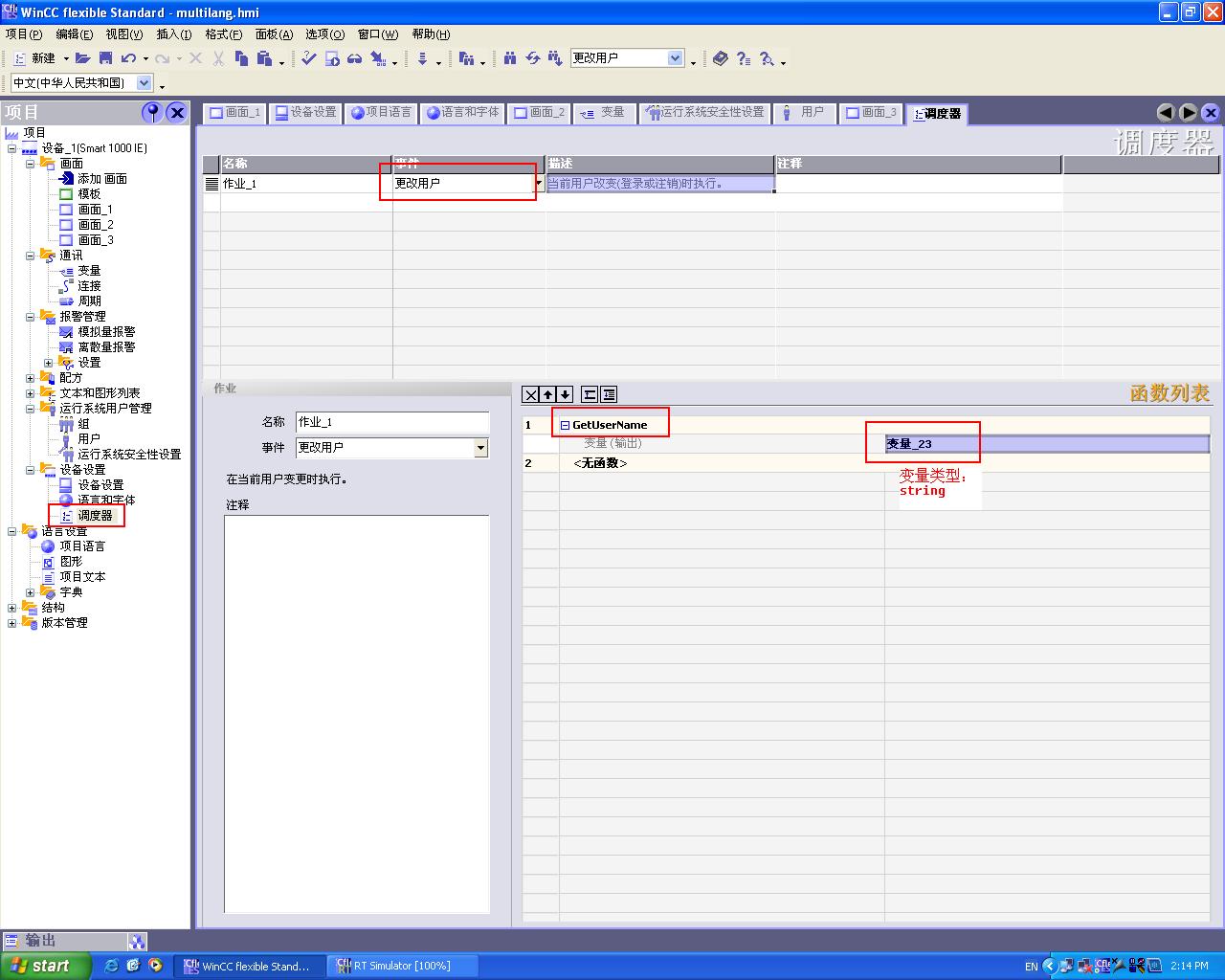1225x980 pixels.
Task: Click the delete X icon in function list
Action: pos(531,394)
